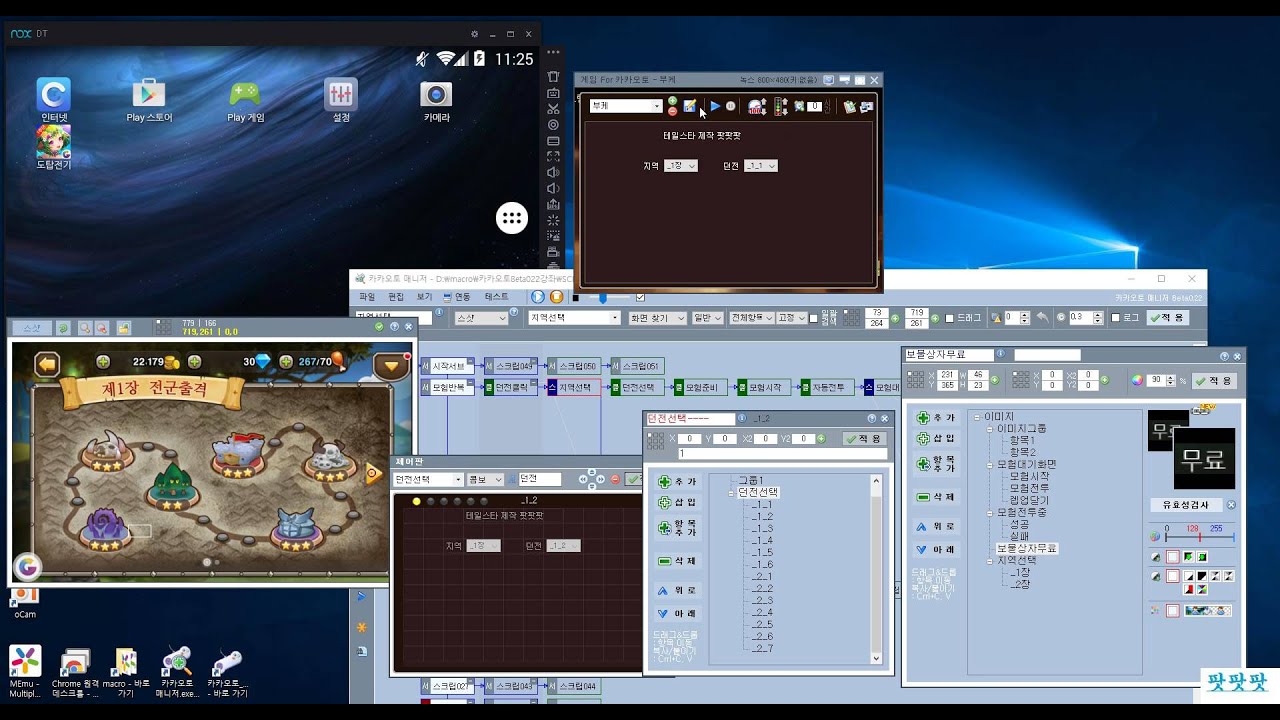Click the traffic light icon in 게임 For 카카오토

tap(781, 106)
